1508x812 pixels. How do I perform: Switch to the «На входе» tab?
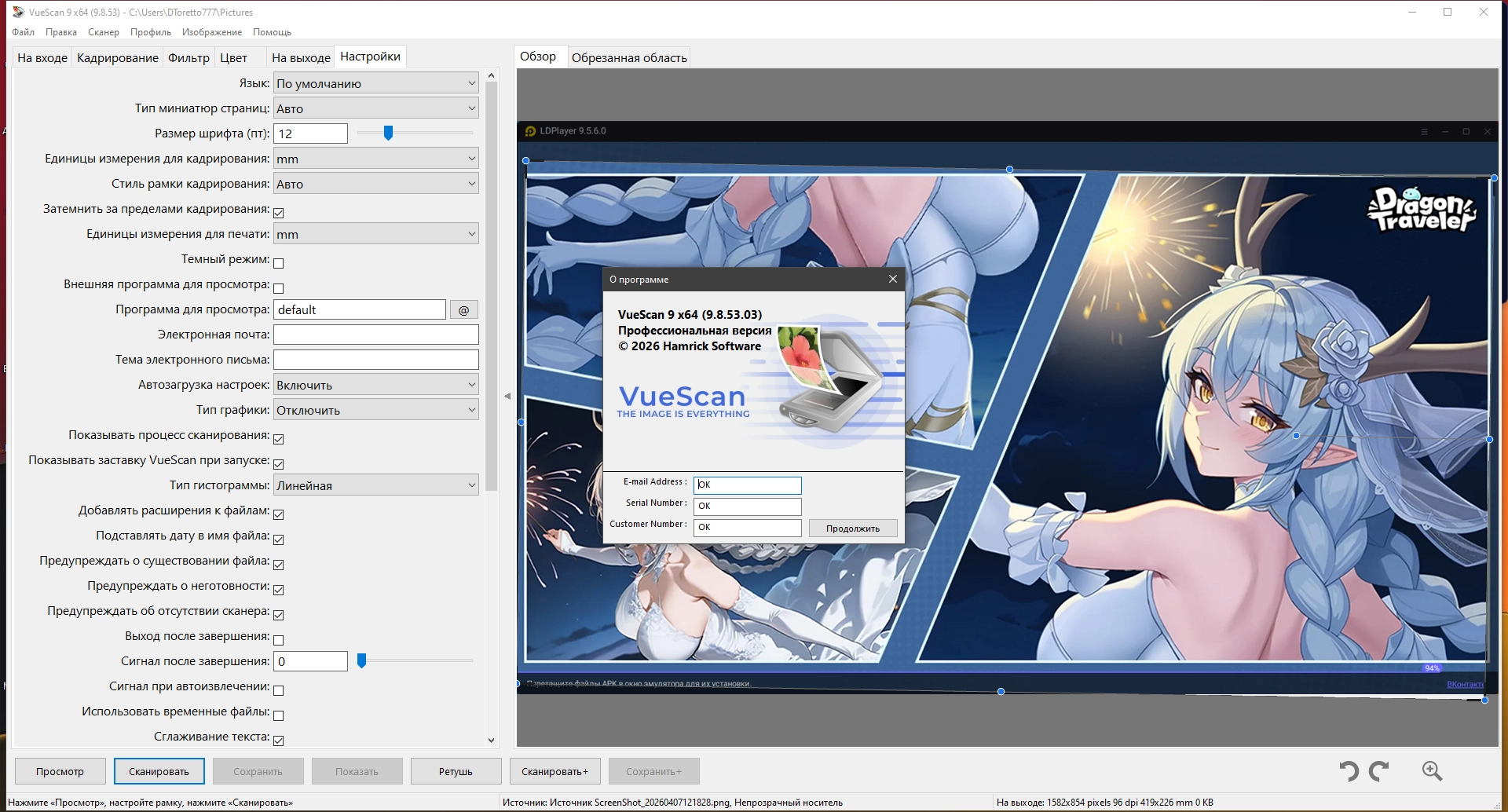click(x=42, y=57)
